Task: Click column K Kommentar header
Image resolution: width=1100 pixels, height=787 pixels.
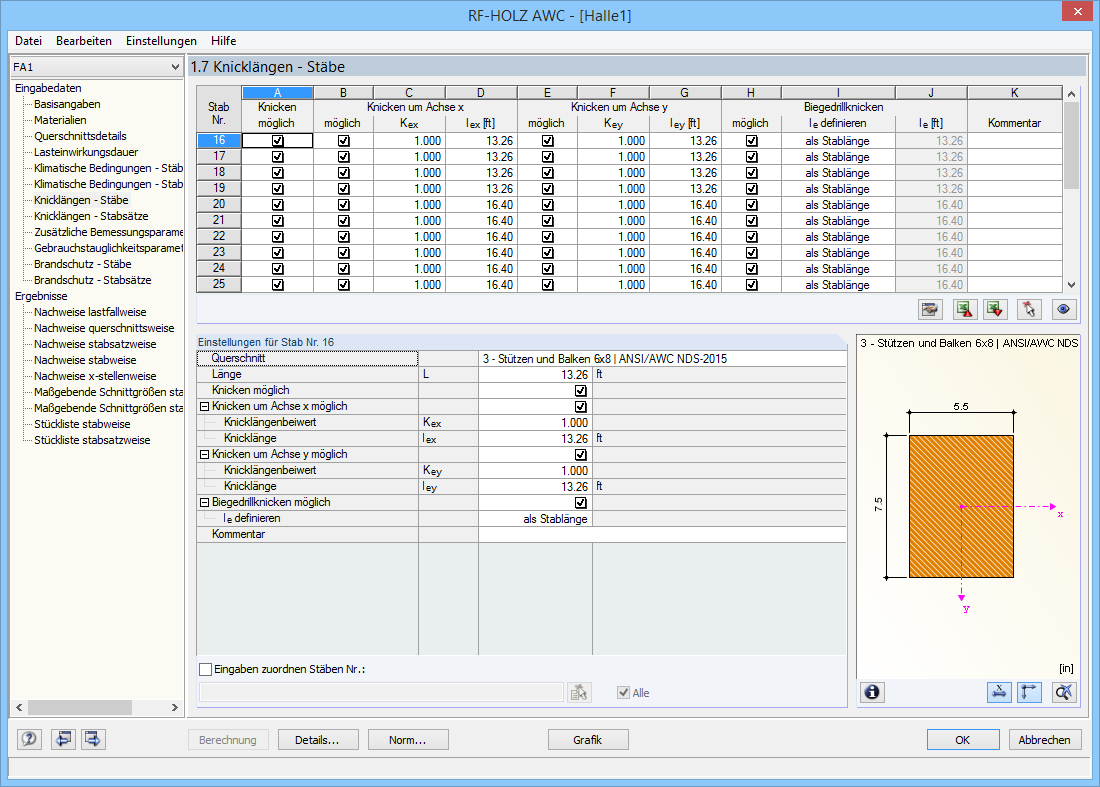Action: [1014, 93]
